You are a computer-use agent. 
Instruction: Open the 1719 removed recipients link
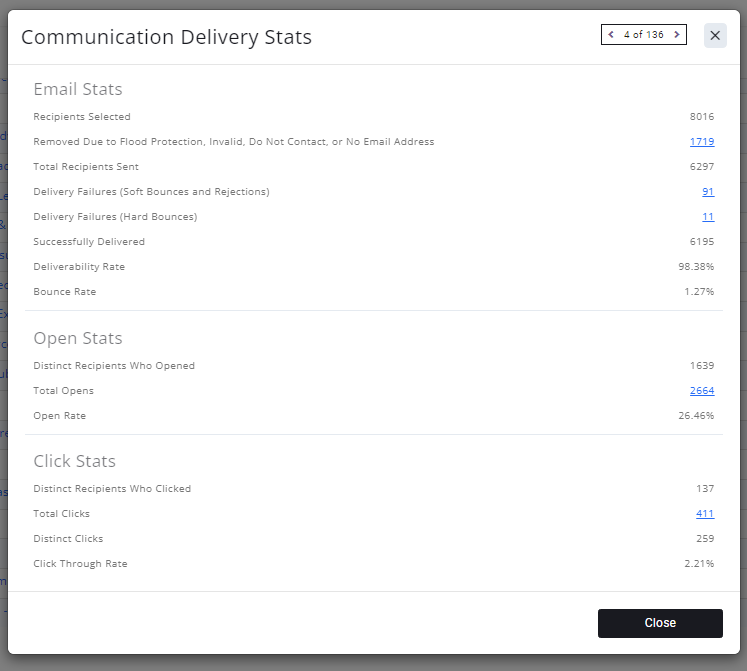coord(702,142)
